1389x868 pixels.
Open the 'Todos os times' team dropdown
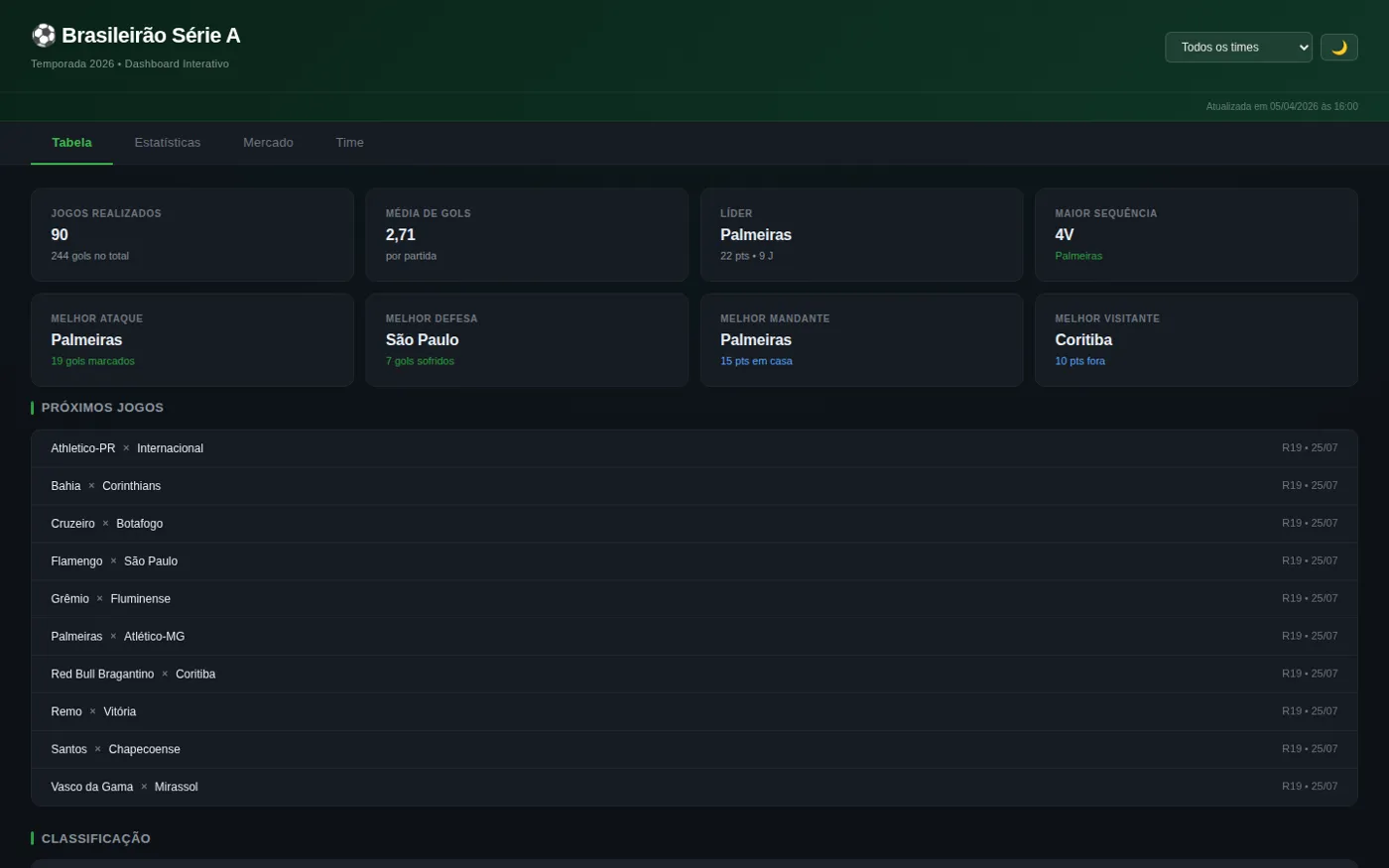(x=1238, y=48)
